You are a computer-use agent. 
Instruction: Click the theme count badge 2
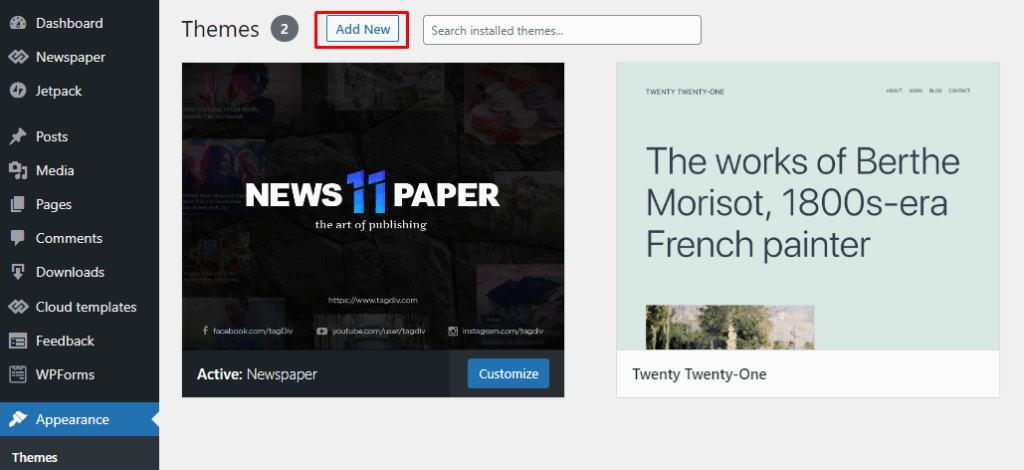[x=285, y=29]
